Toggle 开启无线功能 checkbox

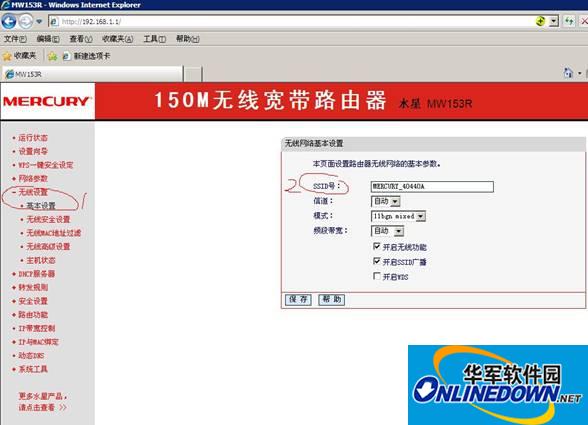point(376,246)
